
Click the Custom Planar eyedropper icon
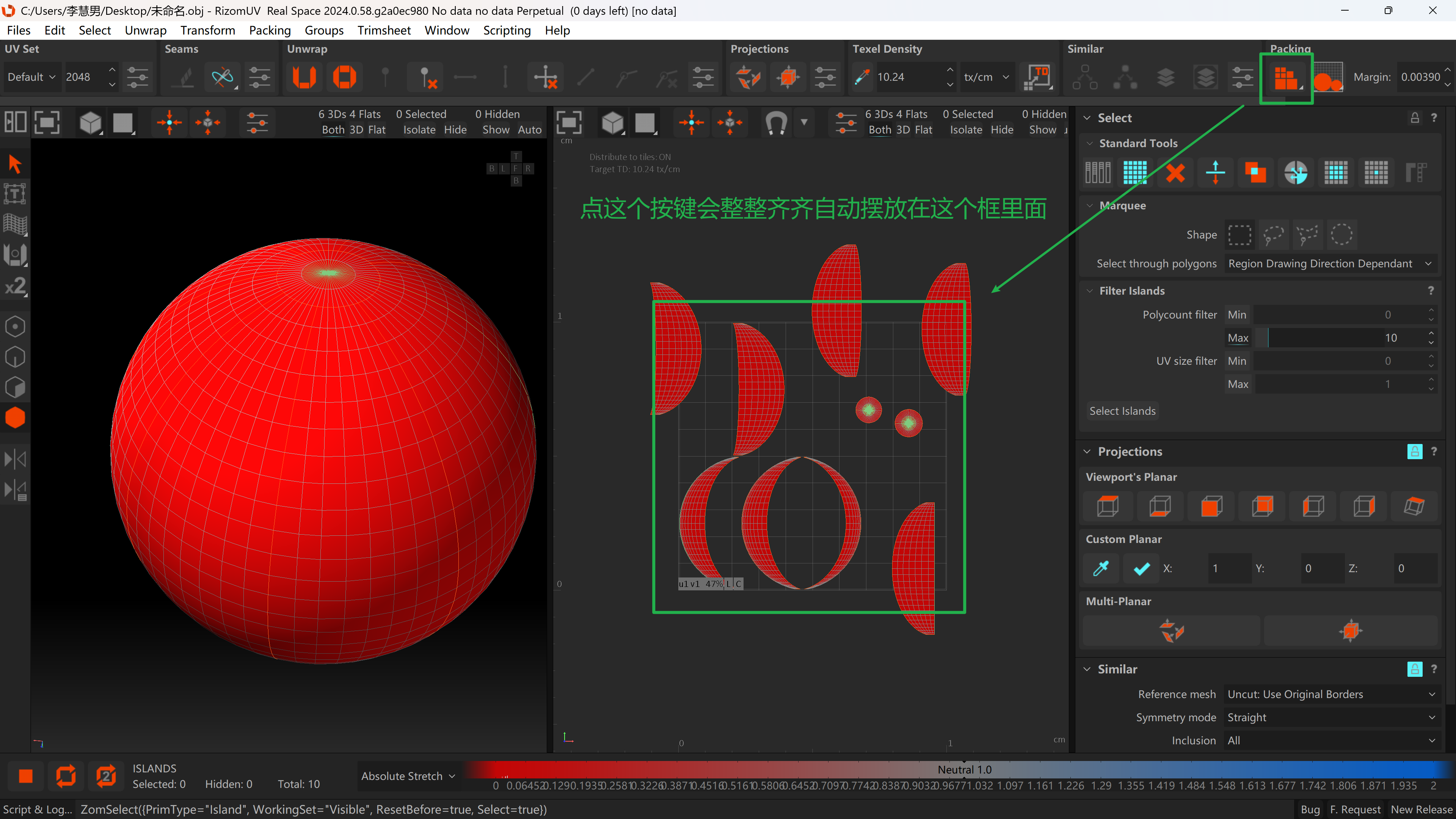[1101, 568]
